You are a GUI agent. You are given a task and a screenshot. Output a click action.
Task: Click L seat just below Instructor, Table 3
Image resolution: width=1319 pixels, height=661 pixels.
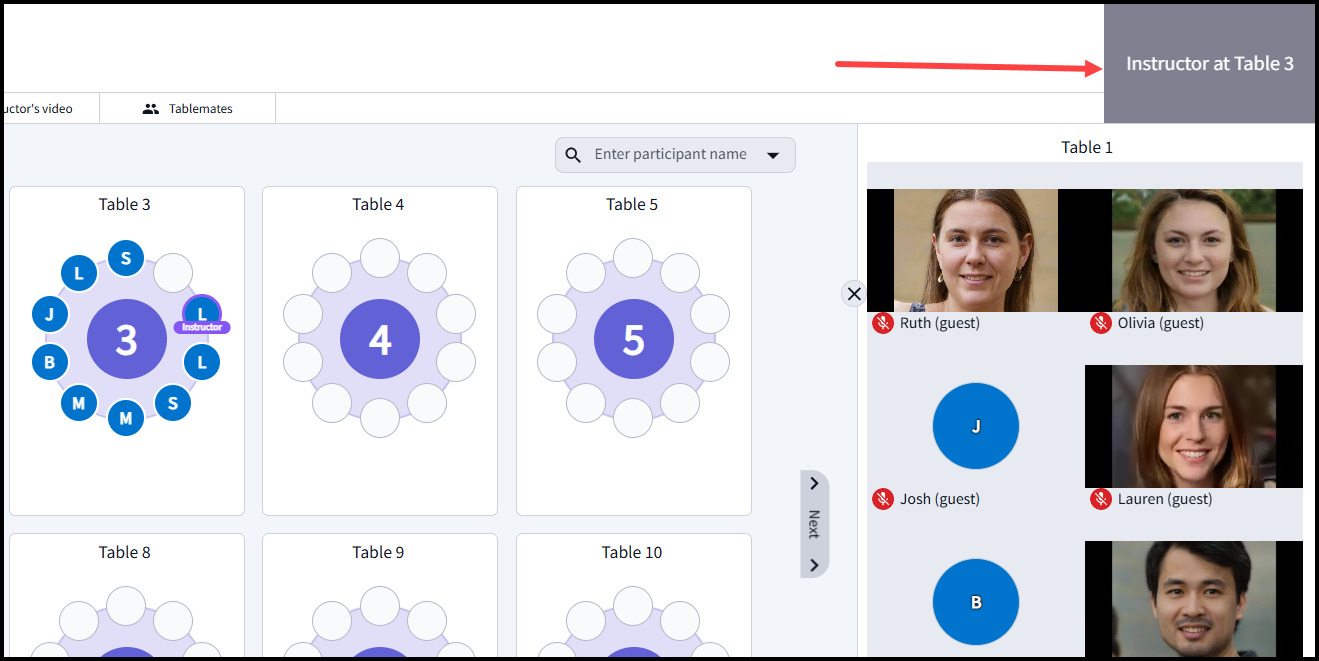click(x=202, y=362)
